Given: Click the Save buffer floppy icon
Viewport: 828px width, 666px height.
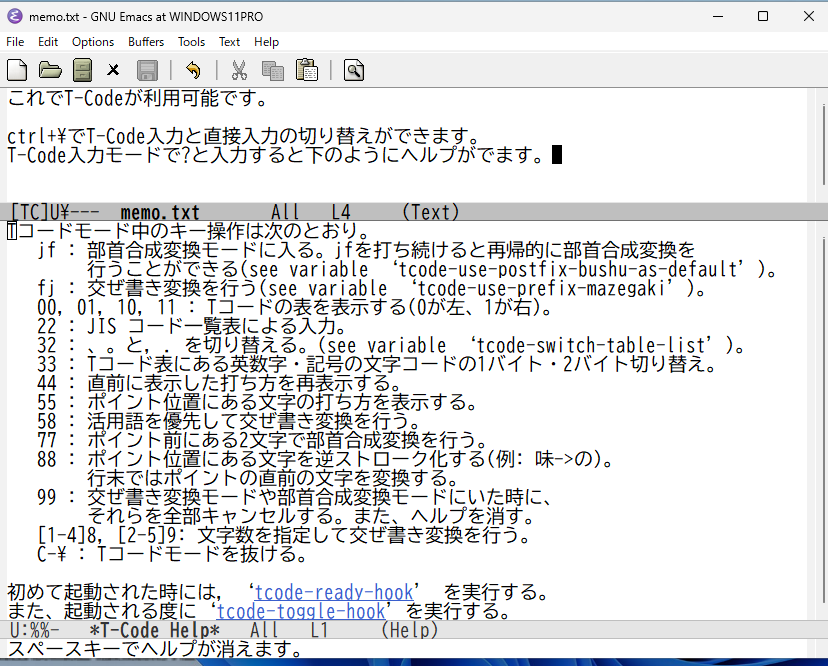Looking at the screenshot, I should tap(147, 70).
